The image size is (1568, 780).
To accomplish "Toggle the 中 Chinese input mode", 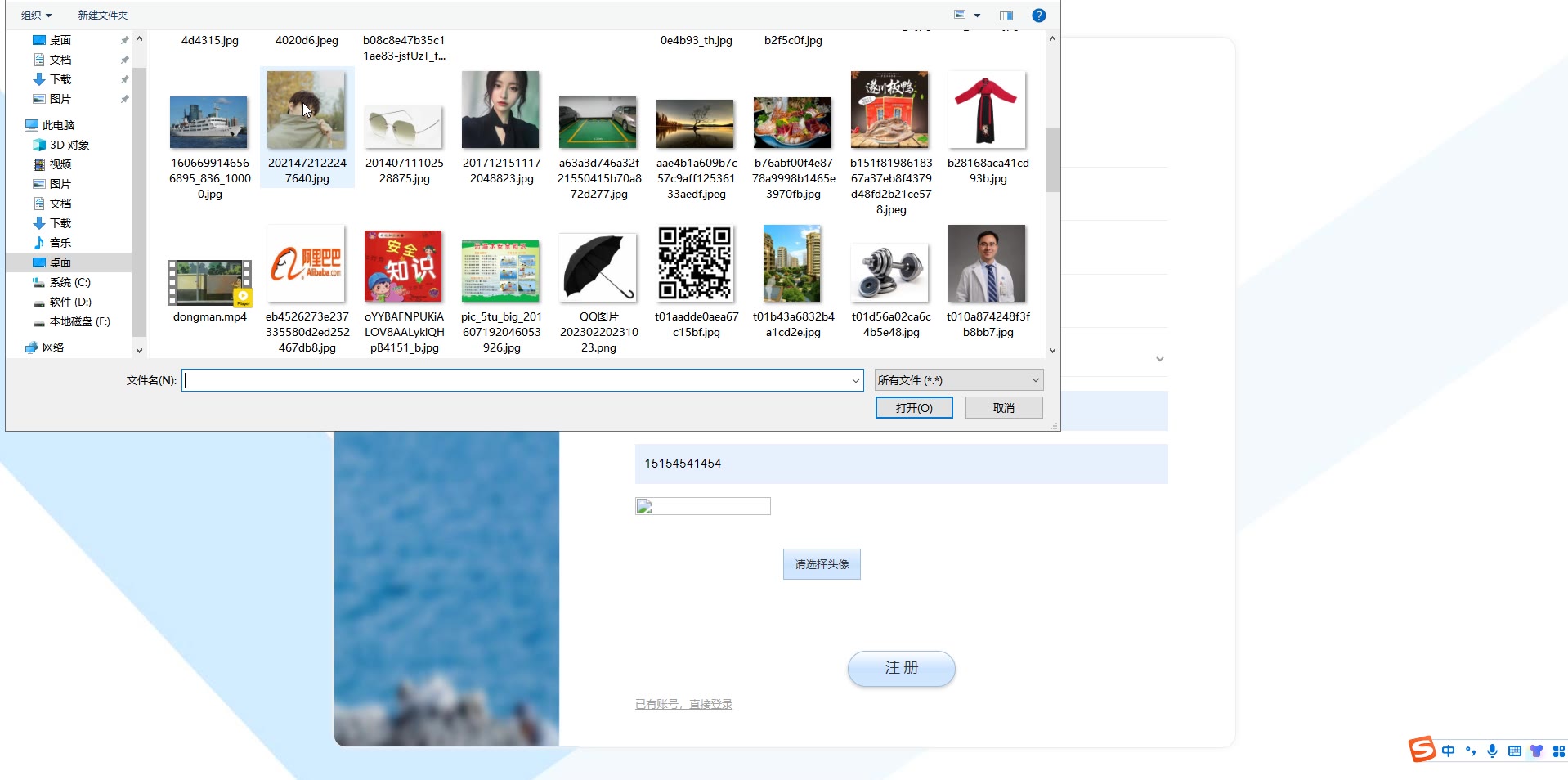I will point(1448,751).
